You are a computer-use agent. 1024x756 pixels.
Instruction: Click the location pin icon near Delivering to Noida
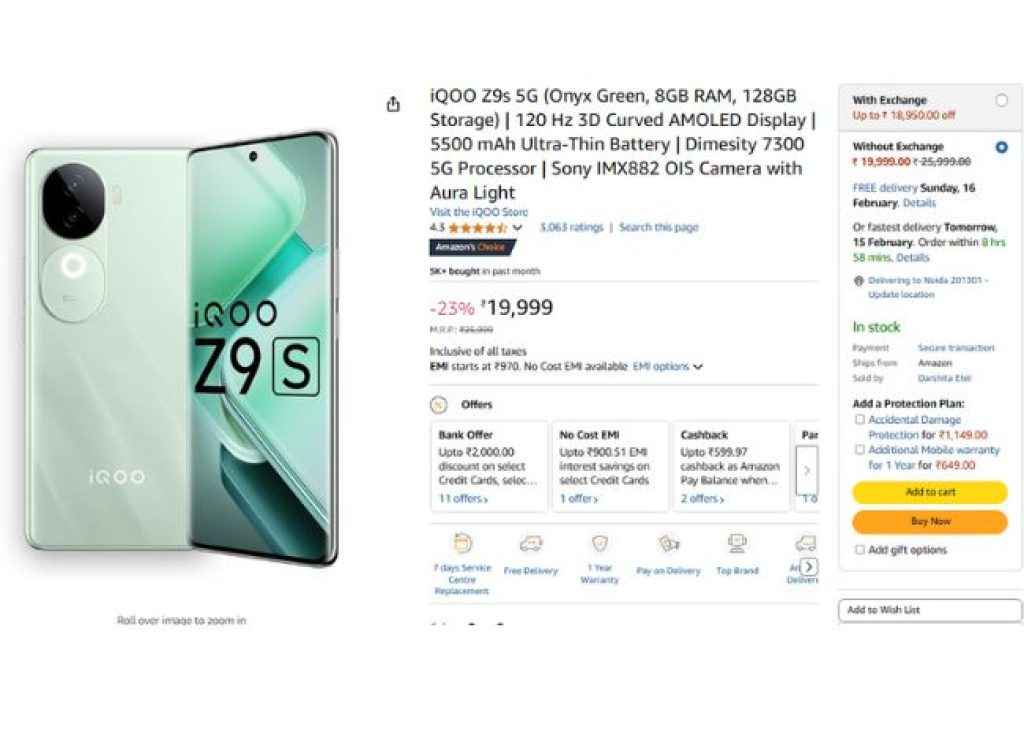(856, 281)
